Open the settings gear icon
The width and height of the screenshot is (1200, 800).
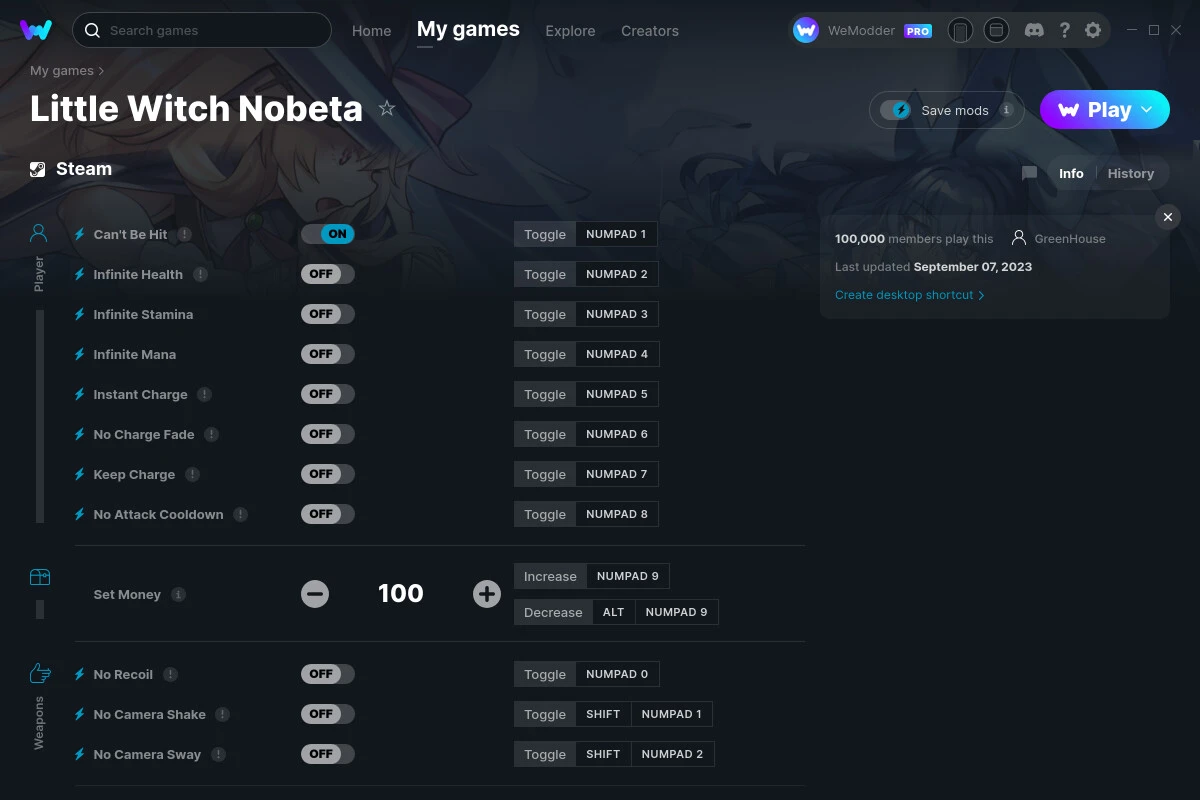point(1093,30)
